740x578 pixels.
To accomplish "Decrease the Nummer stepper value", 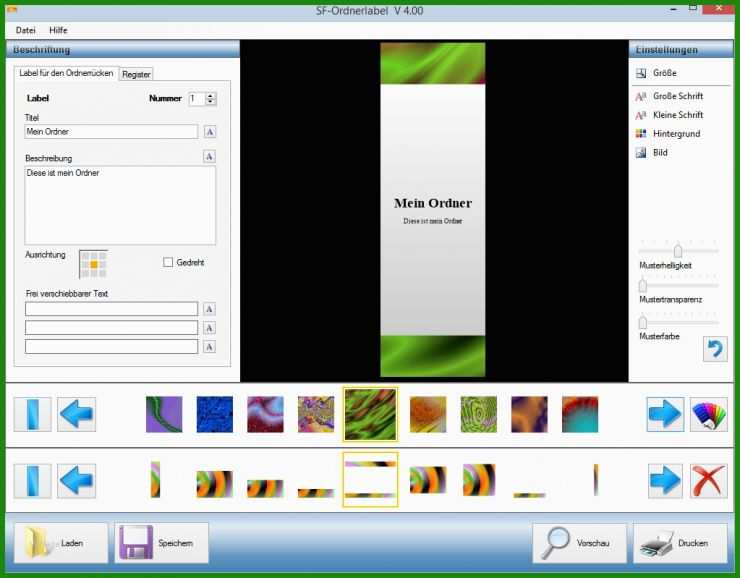I will click(210, 102).
